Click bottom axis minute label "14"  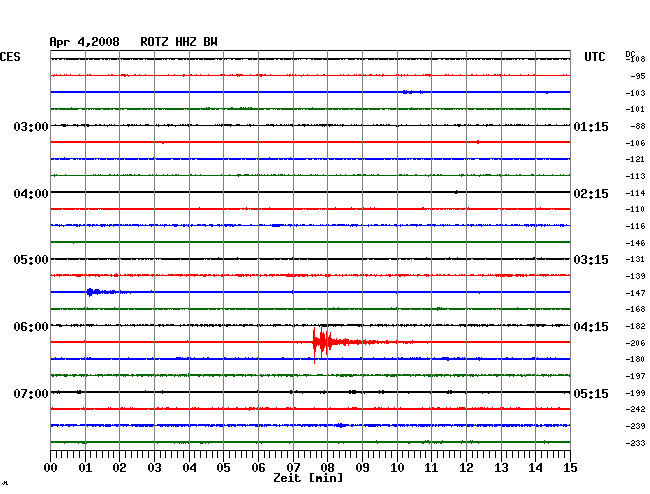[x=535, y=468]
